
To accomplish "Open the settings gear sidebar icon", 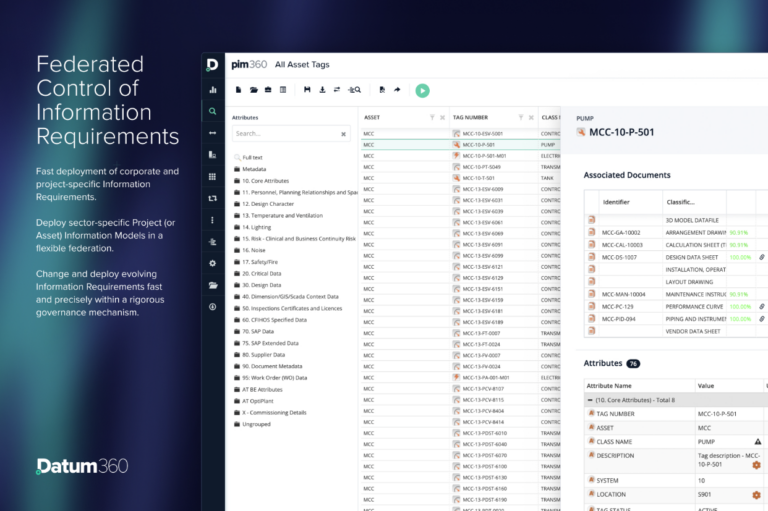I will [213, 263].
